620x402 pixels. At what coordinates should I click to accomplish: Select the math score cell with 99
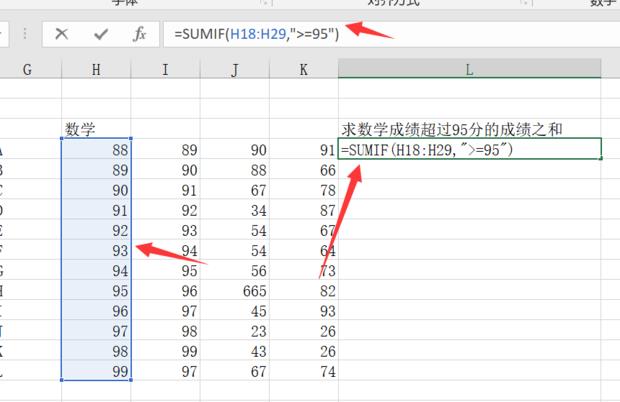tap(96, 371)
